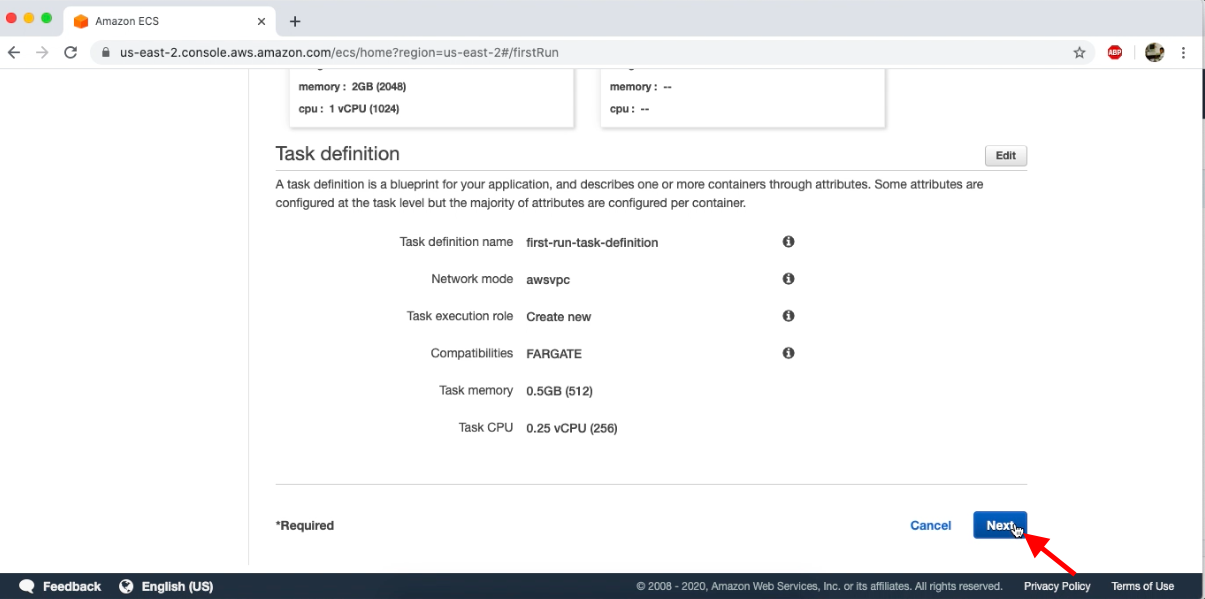This screenshot has height=599, width=1205.
Task: Open the info tooltip beside Compatibilities FARGATE
Action: [788, 353]
